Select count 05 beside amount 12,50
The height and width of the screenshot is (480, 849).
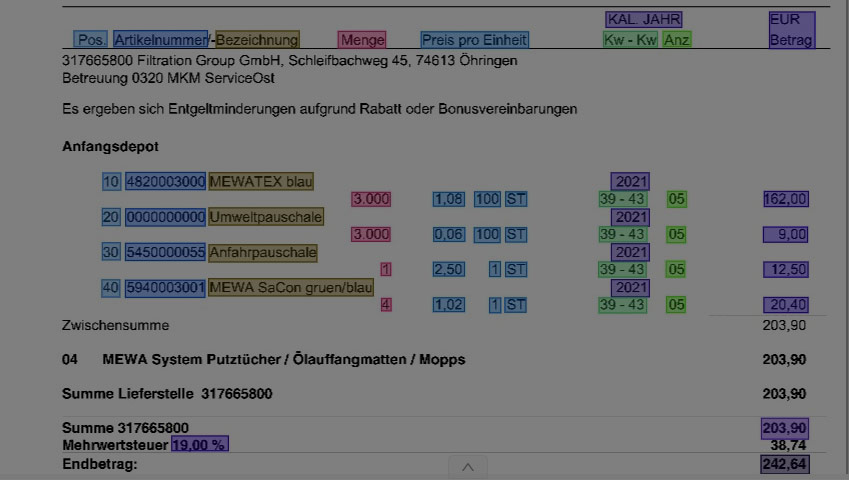676,269
